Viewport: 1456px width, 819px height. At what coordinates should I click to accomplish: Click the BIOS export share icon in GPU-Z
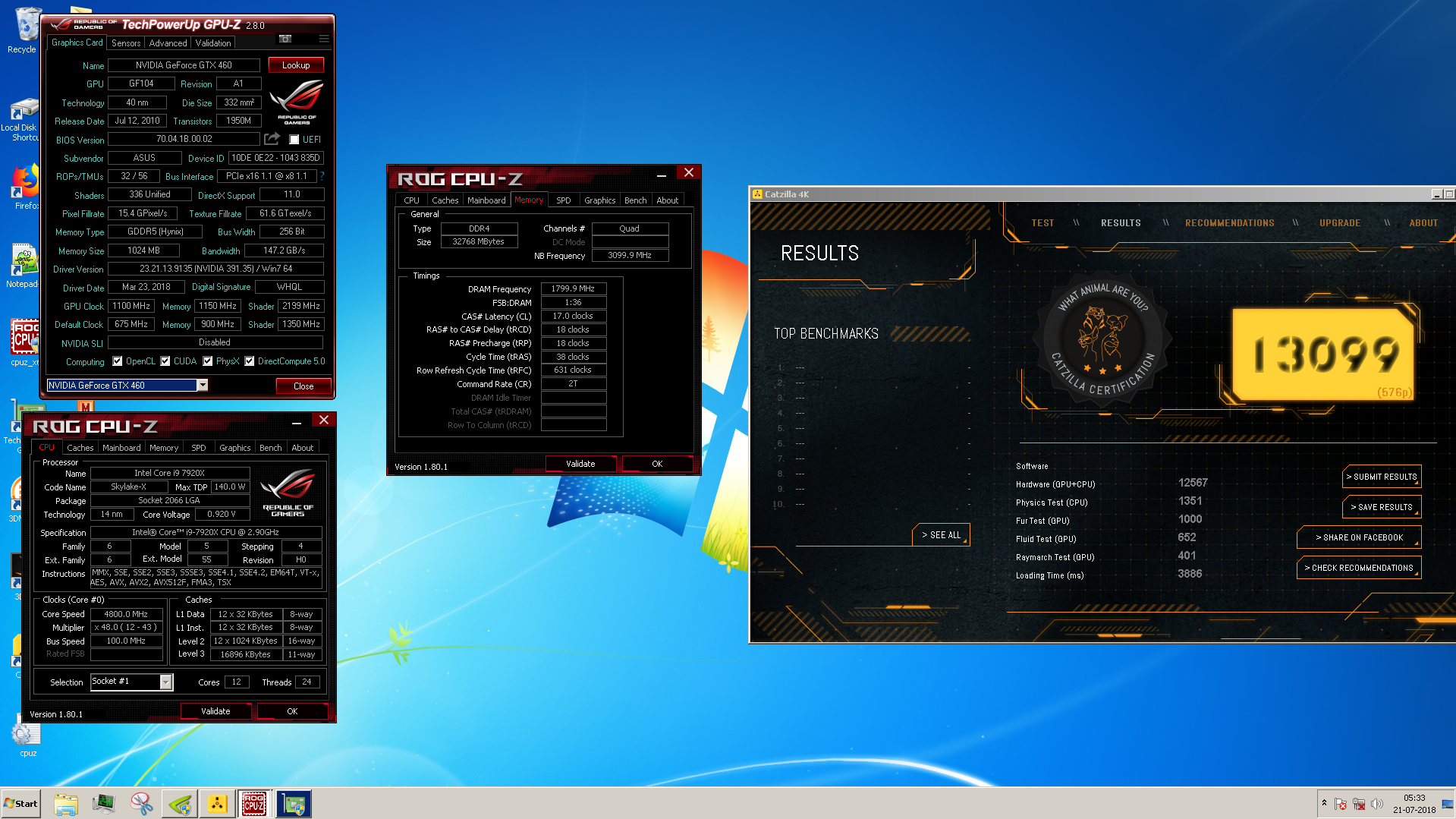(x=272, y=139)
